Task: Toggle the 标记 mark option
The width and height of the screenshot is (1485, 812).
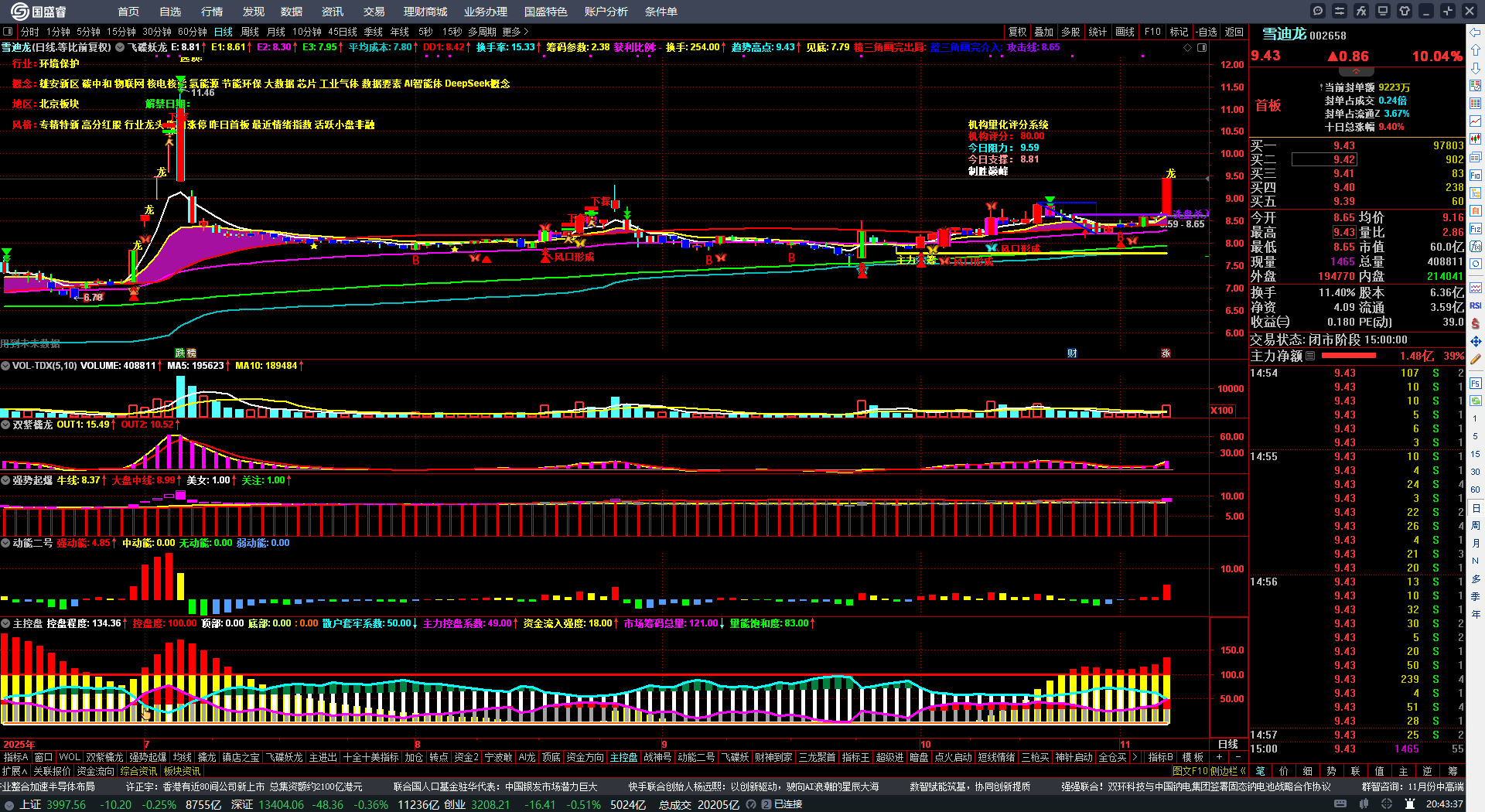Action: tap(1179, 32)
